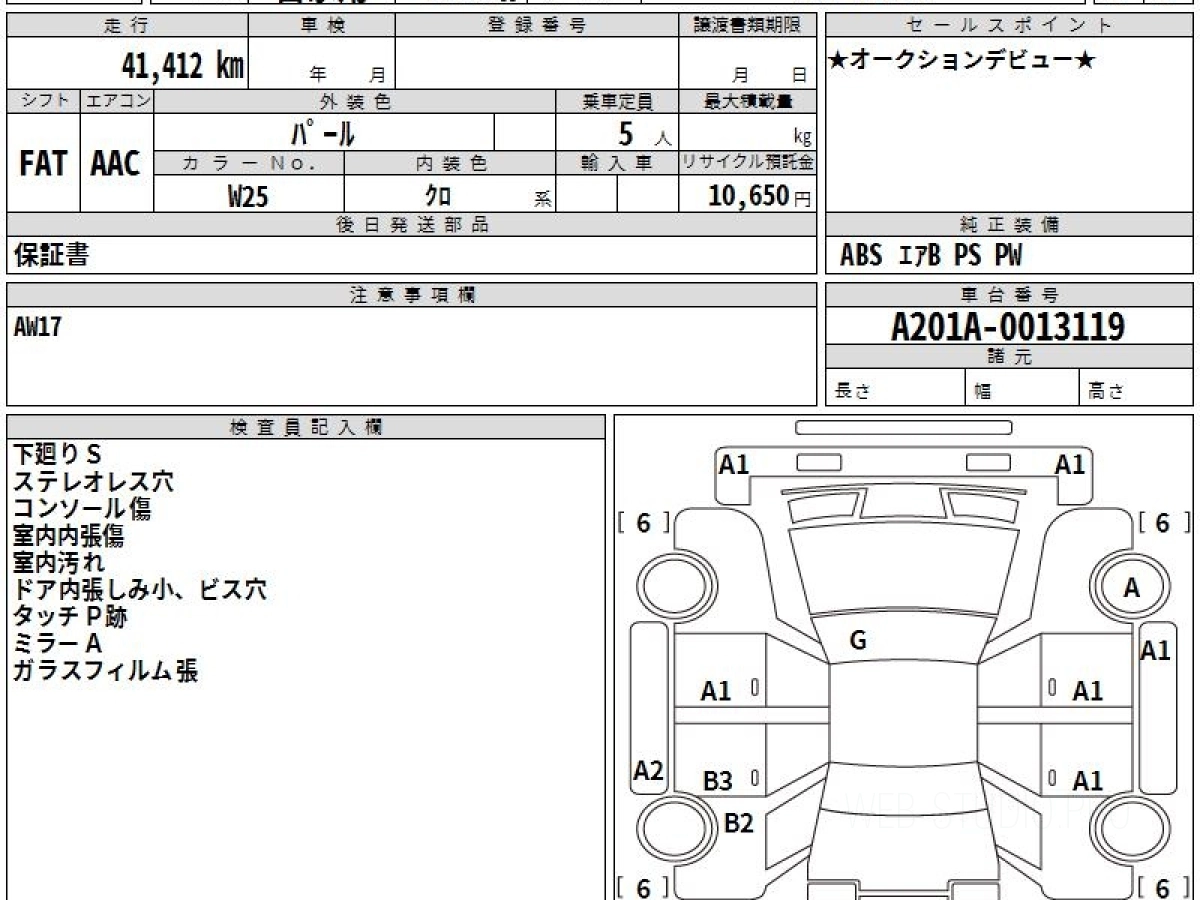The image size is (1200, 900).
Task: Select the シフト header cell
Action: 44,101
